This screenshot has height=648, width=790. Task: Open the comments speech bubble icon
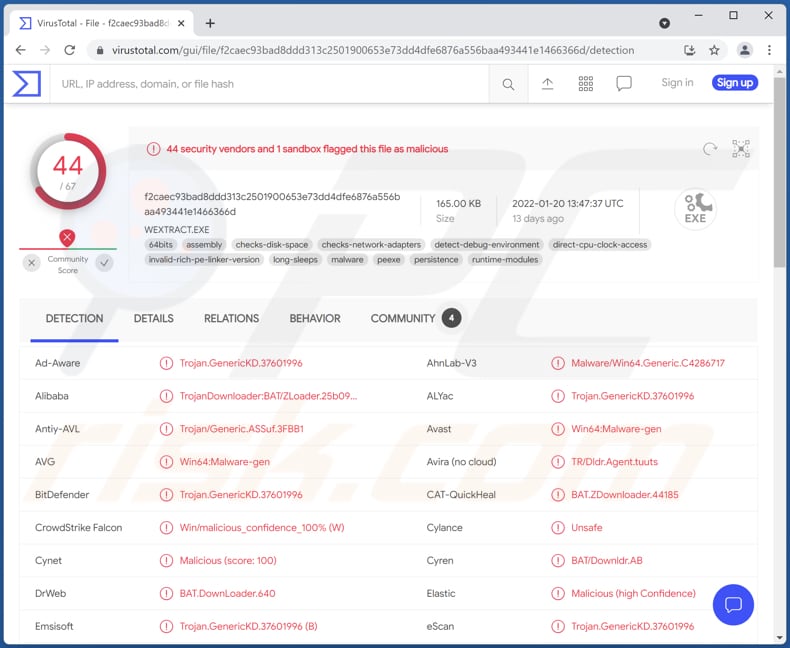pos(624,84)
